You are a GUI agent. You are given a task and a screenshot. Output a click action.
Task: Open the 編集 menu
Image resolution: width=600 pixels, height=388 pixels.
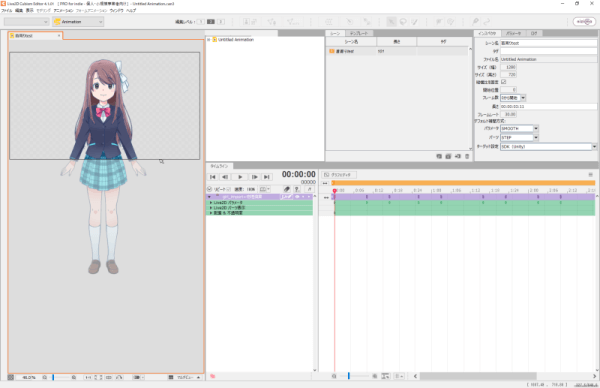(19, 11)
